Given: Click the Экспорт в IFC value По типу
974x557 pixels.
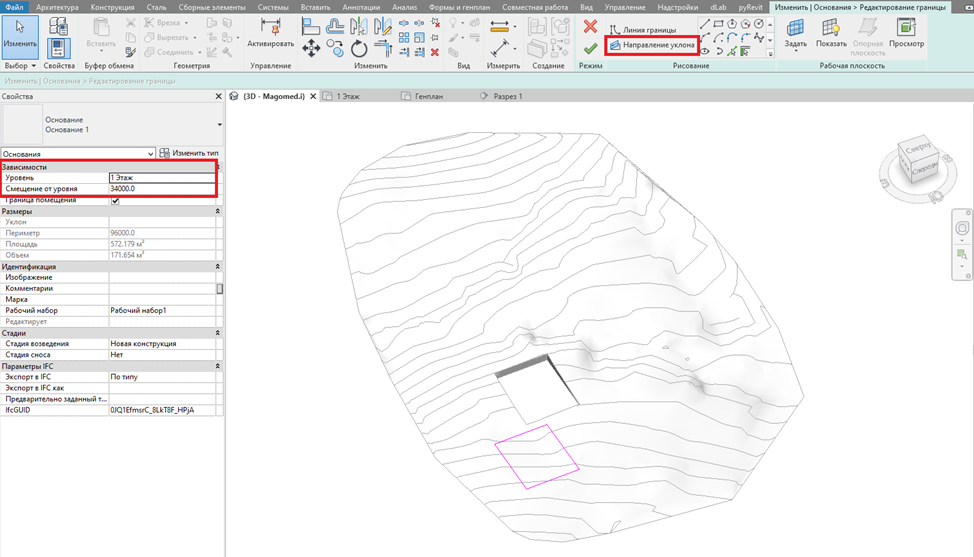Looking at the screenshot, I should [162, 377].
